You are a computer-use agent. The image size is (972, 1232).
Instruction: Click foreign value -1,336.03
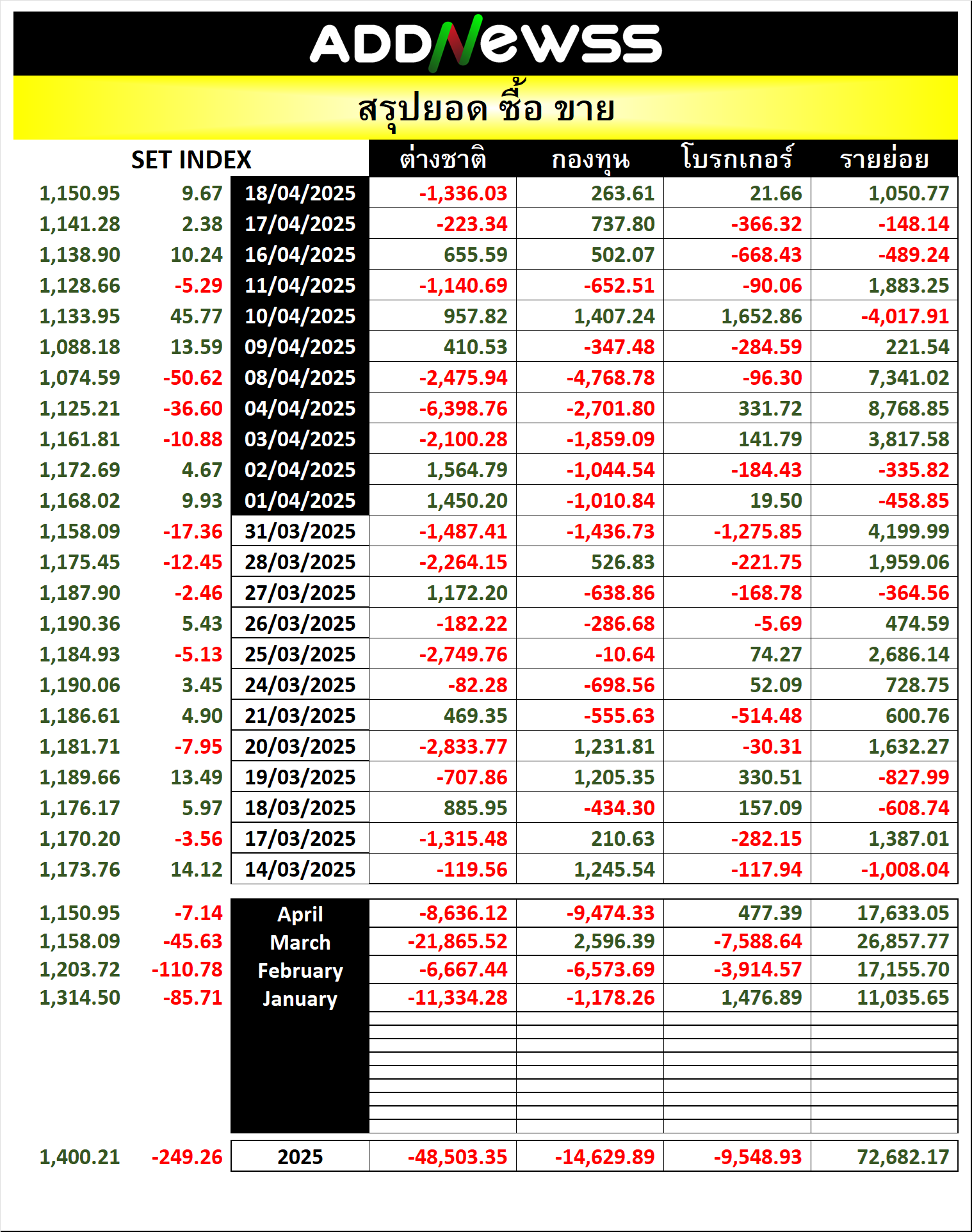pos(463,193)
